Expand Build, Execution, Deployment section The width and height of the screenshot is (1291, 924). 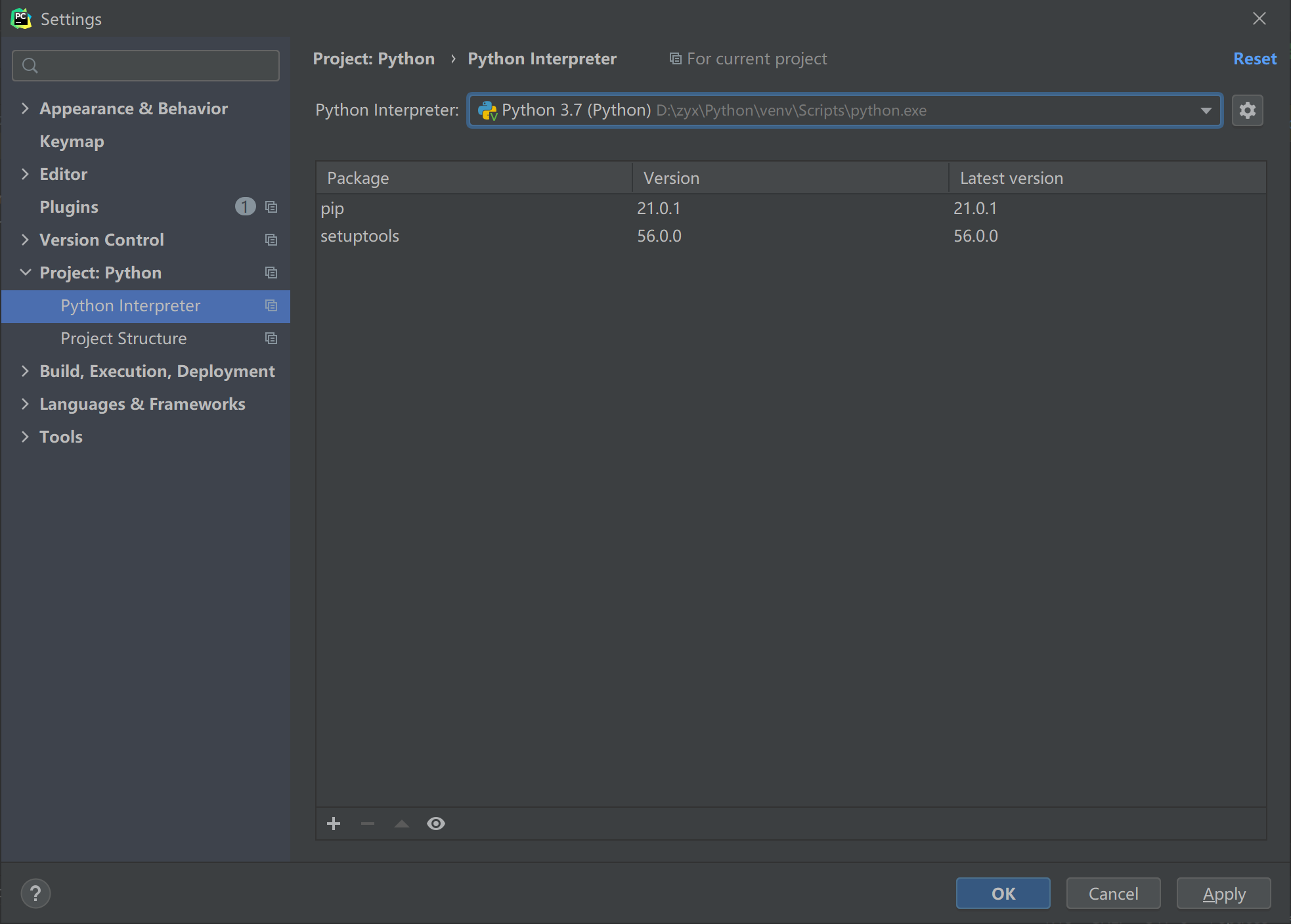click(x=25, y=371)
